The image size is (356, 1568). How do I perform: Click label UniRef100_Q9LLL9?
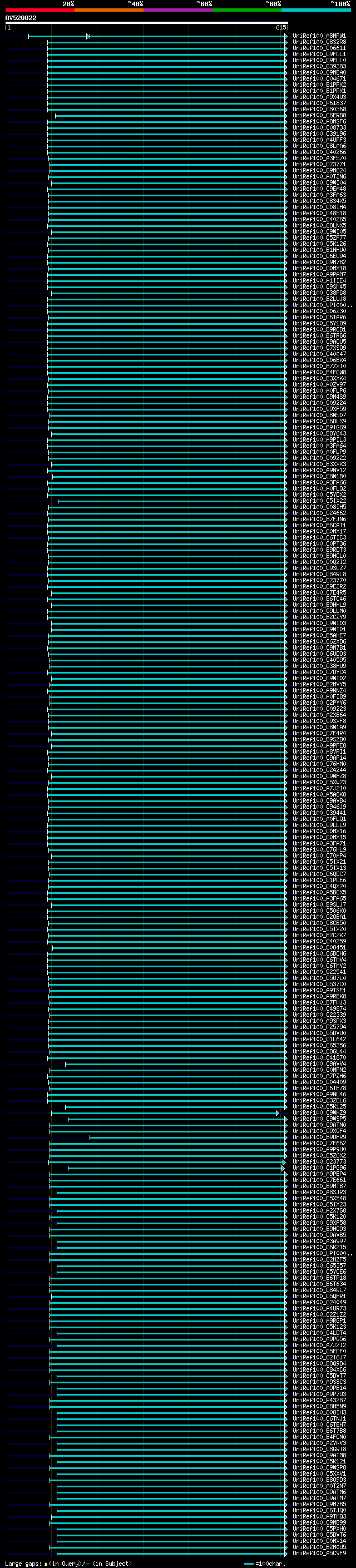coord(319,825)
